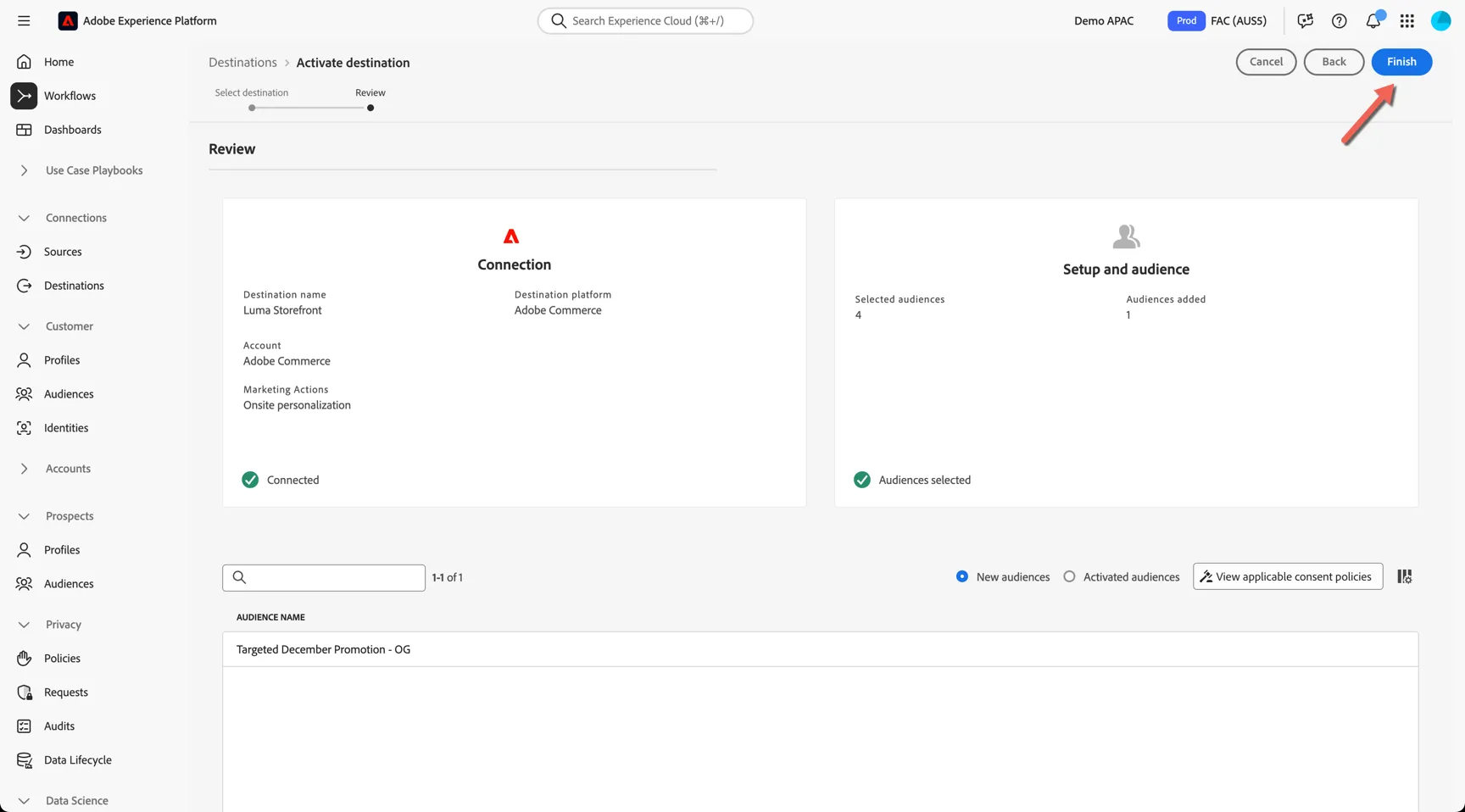Open the feedback chat icon
Viewport: 1465px width, 812px height.
click(1305, 20)
